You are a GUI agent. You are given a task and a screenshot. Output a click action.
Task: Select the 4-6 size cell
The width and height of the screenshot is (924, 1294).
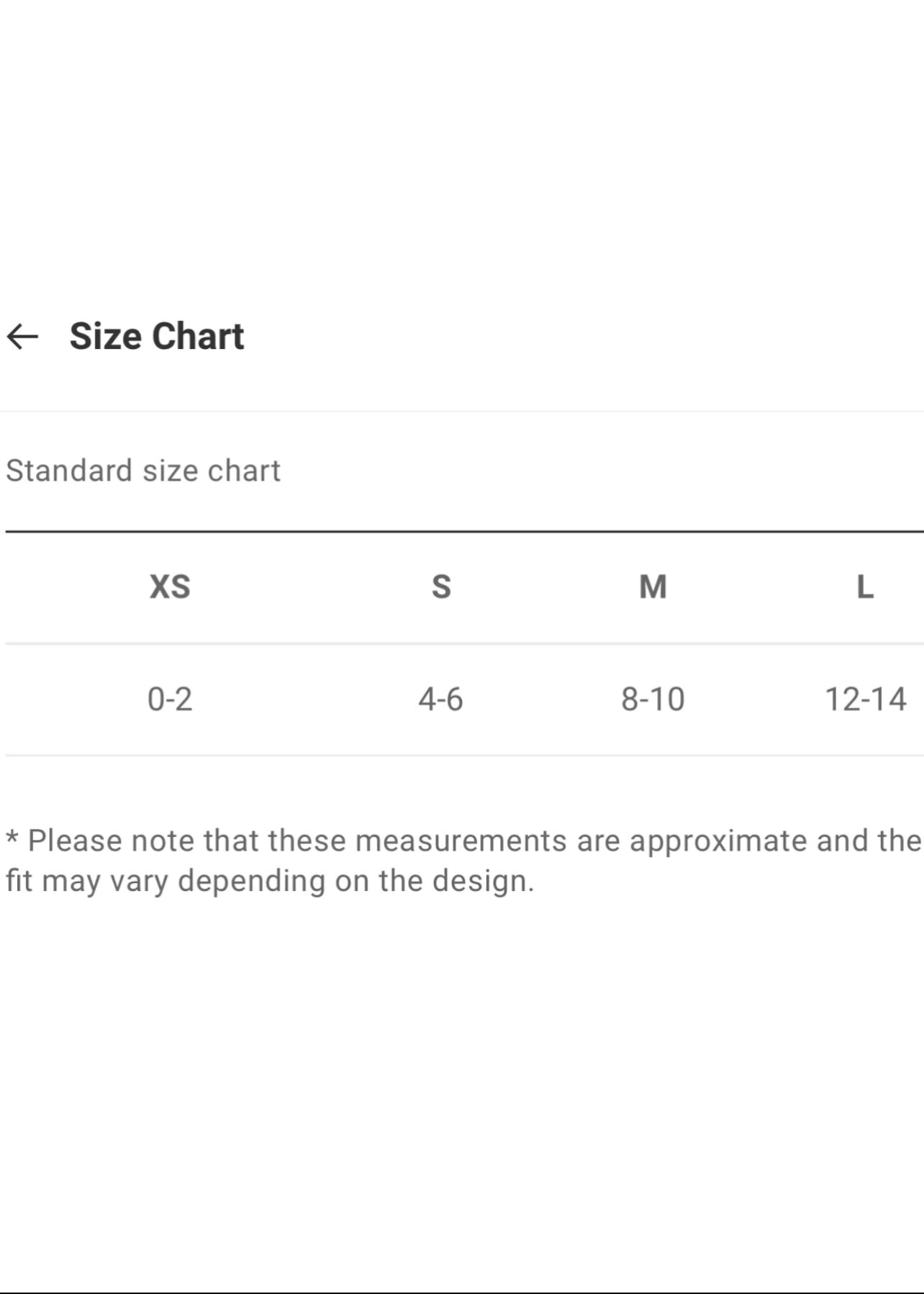[440, 699]
